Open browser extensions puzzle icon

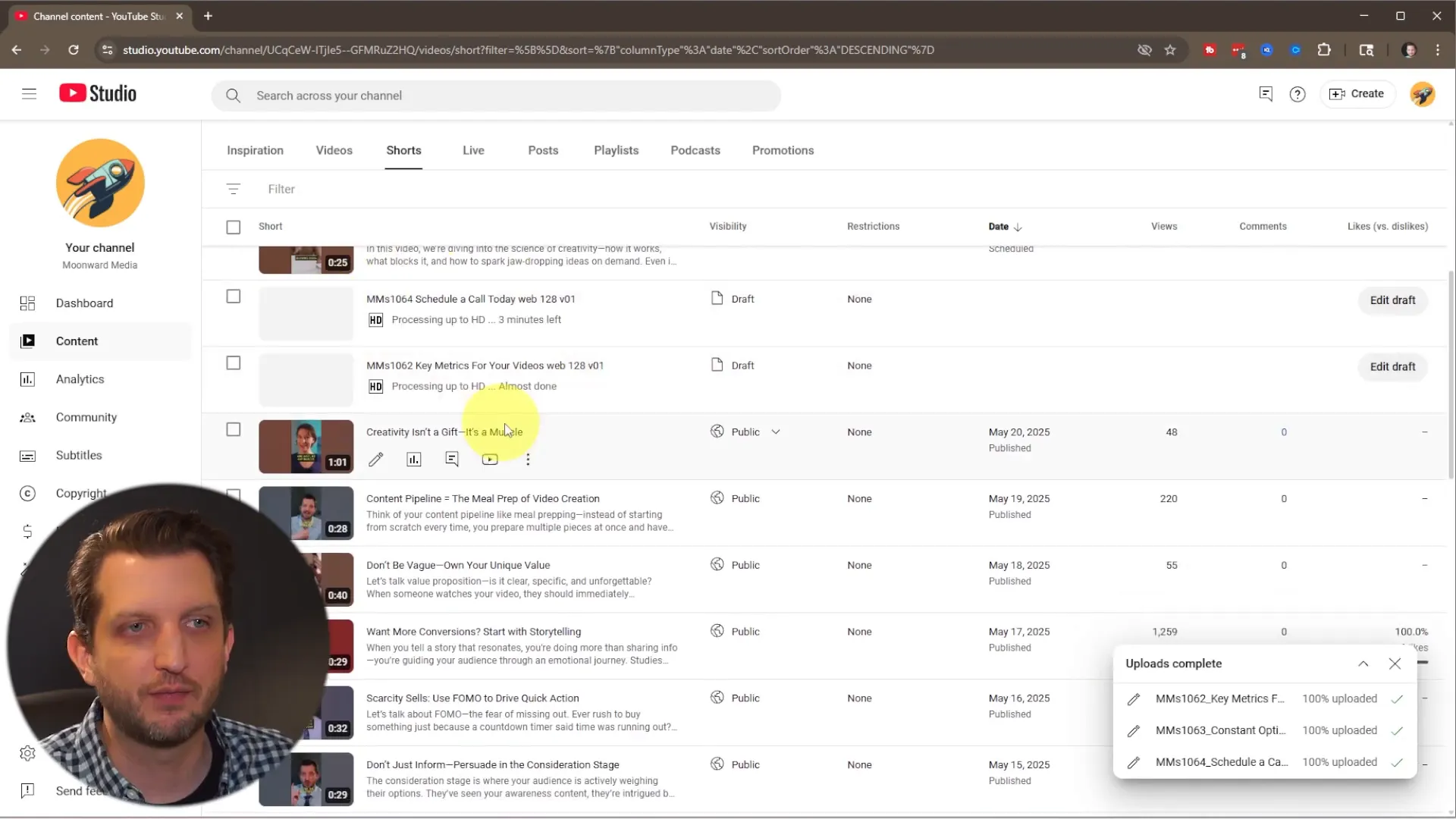pyautogui.click(x=1324, y=50)
